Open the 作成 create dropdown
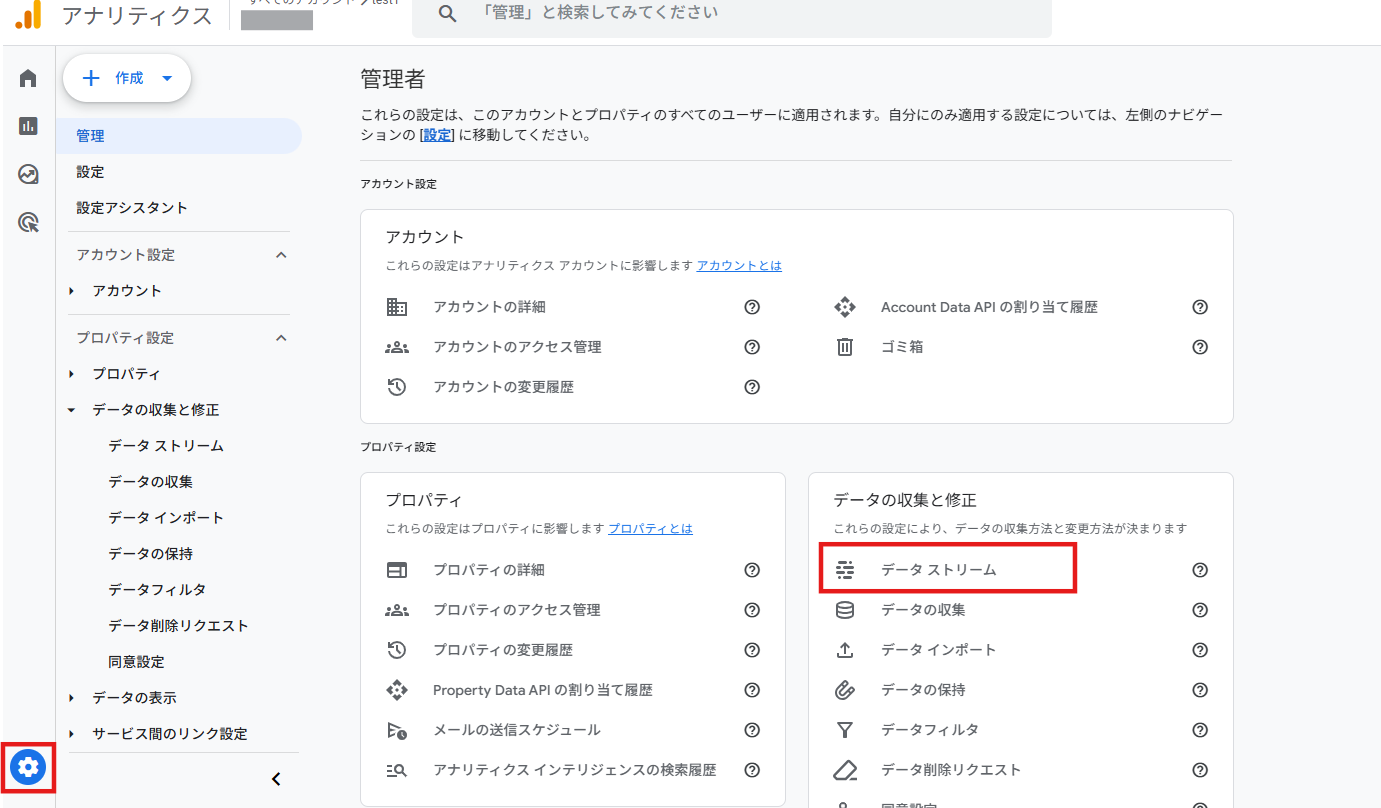The image size is (1381, 808). coord(127,78)
